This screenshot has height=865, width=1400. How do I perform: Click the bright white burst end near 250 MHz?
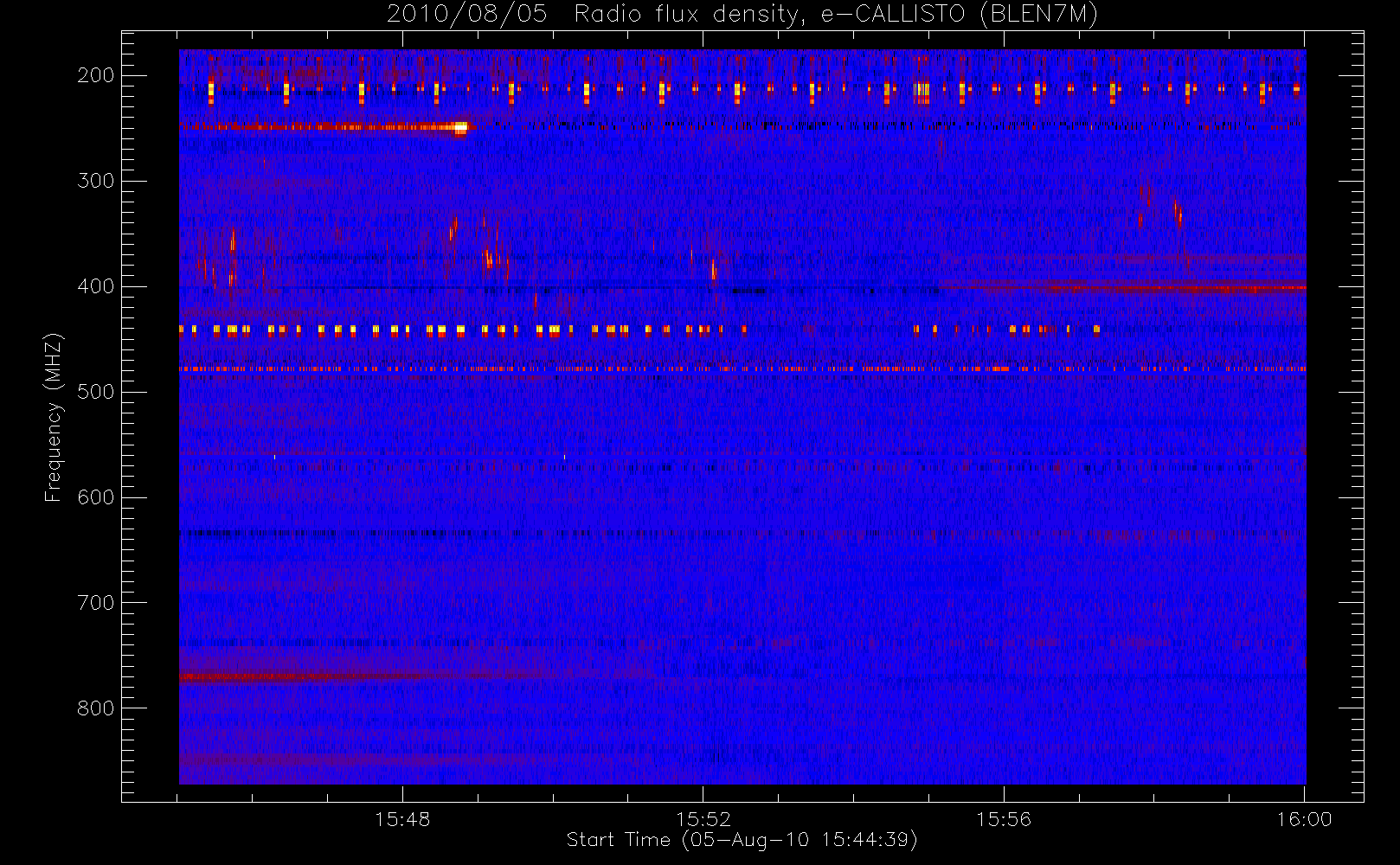(x=460, y=128)
